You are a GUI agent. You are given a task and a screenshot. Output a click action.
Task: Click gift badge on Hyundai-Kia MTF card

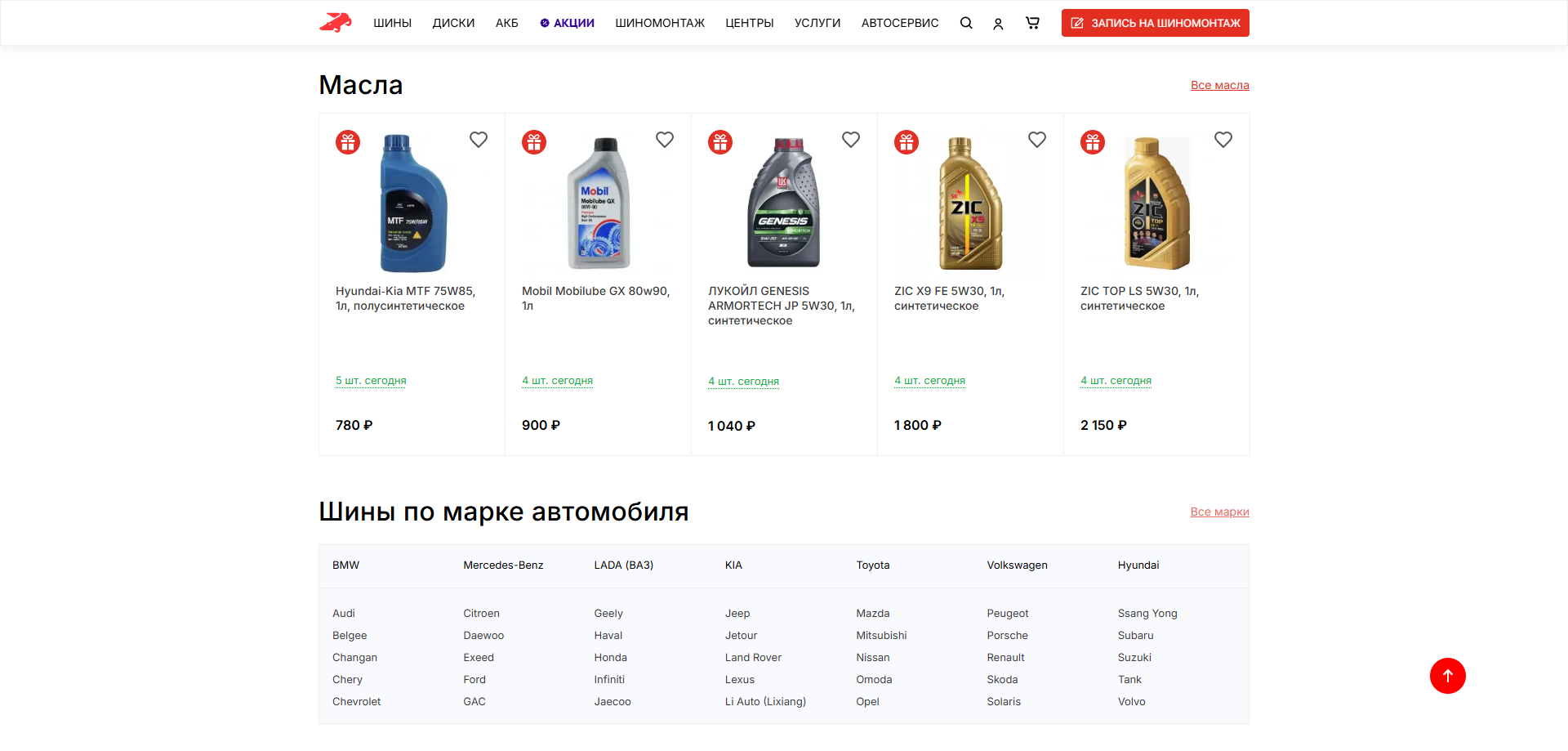[348, 142]
